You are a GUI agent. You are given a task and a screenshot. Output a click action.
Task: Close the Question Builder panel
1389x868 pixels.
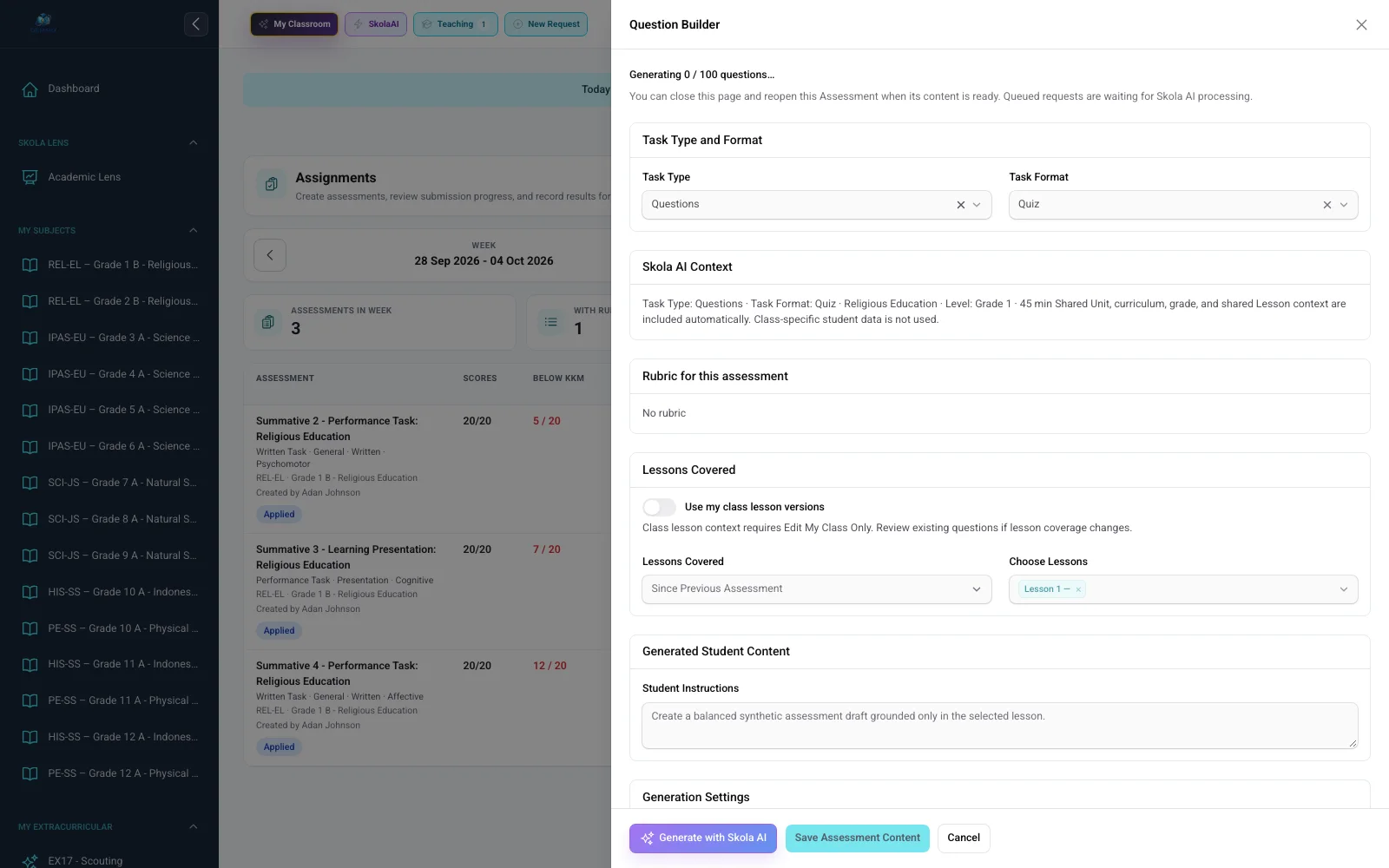[1361, 24]
